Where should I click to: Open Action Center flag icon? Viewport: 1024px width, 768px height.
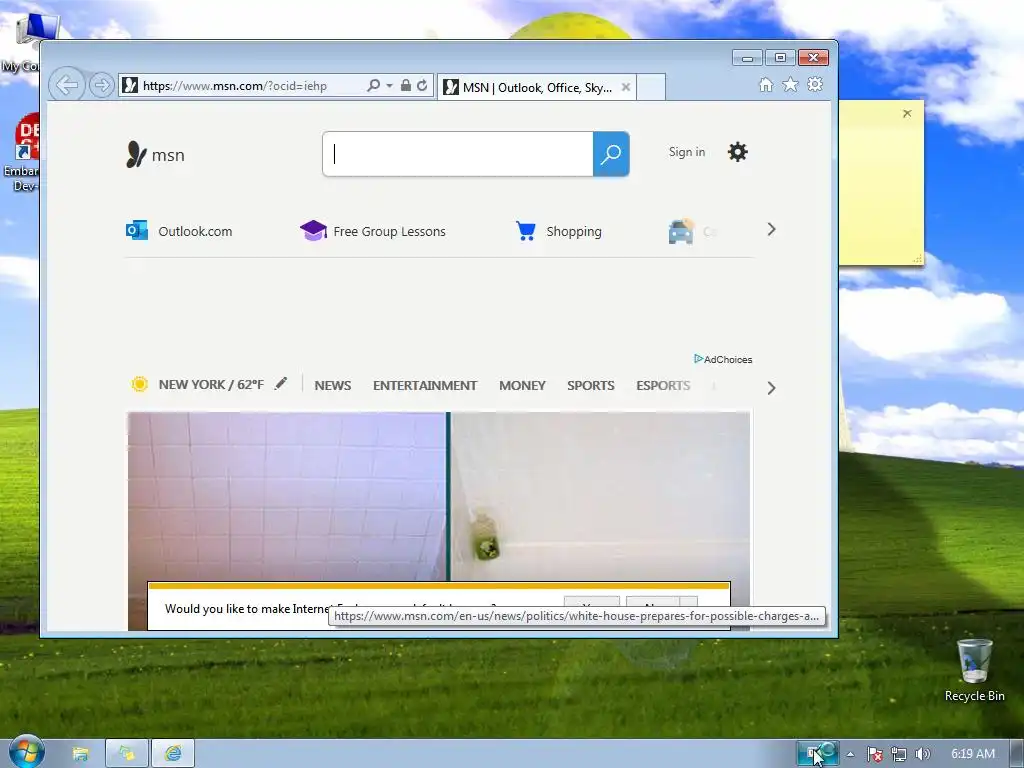click(x=875, y=754)
